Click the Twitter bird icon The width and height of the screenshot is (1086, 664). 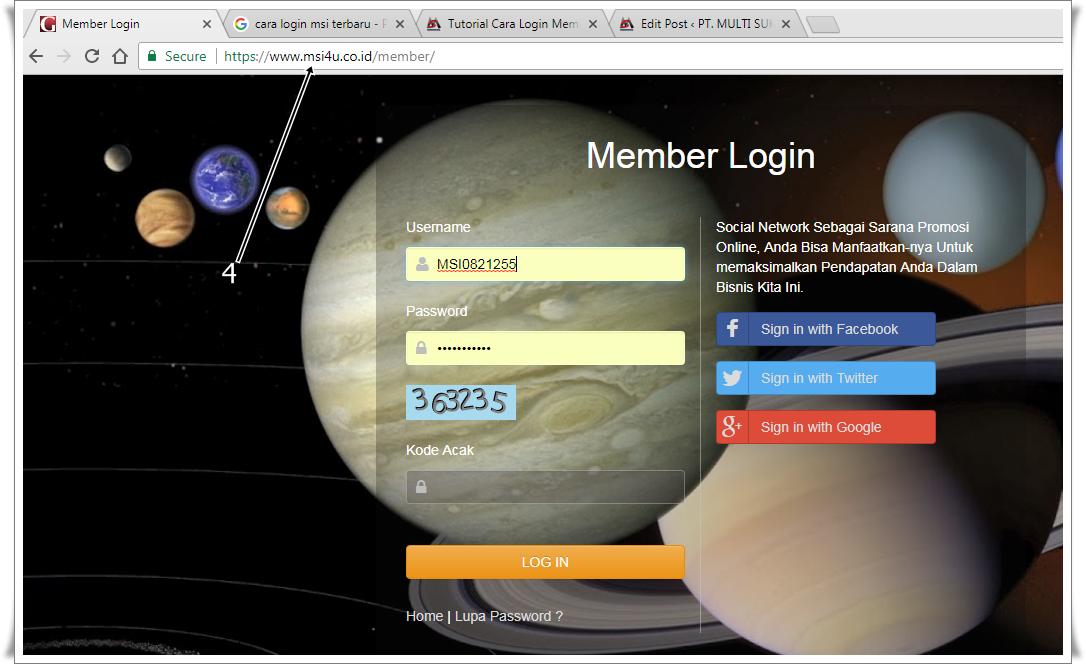732,378
